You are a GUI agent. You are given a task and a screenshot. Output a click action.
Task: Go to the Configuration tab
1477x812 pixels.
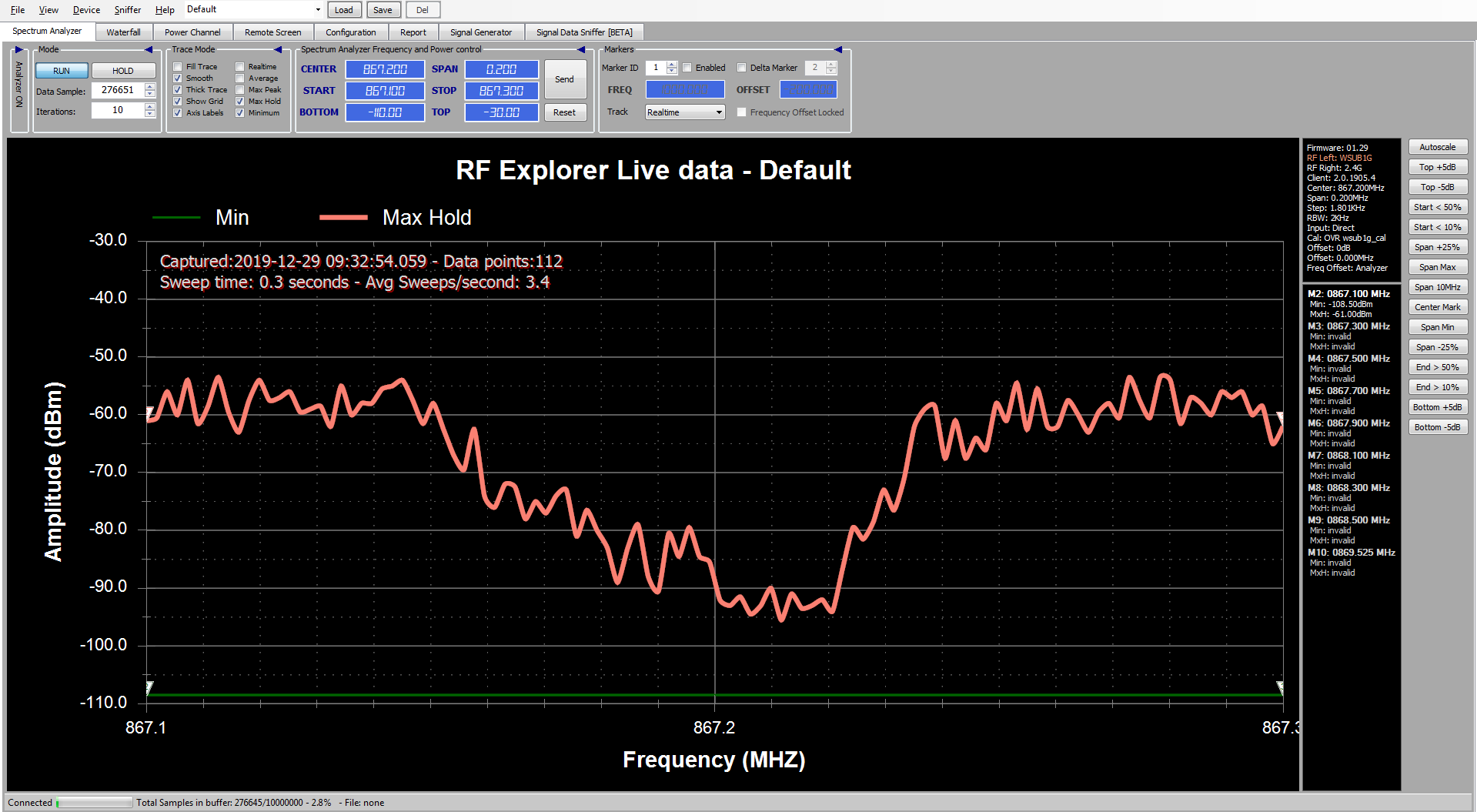351,32
